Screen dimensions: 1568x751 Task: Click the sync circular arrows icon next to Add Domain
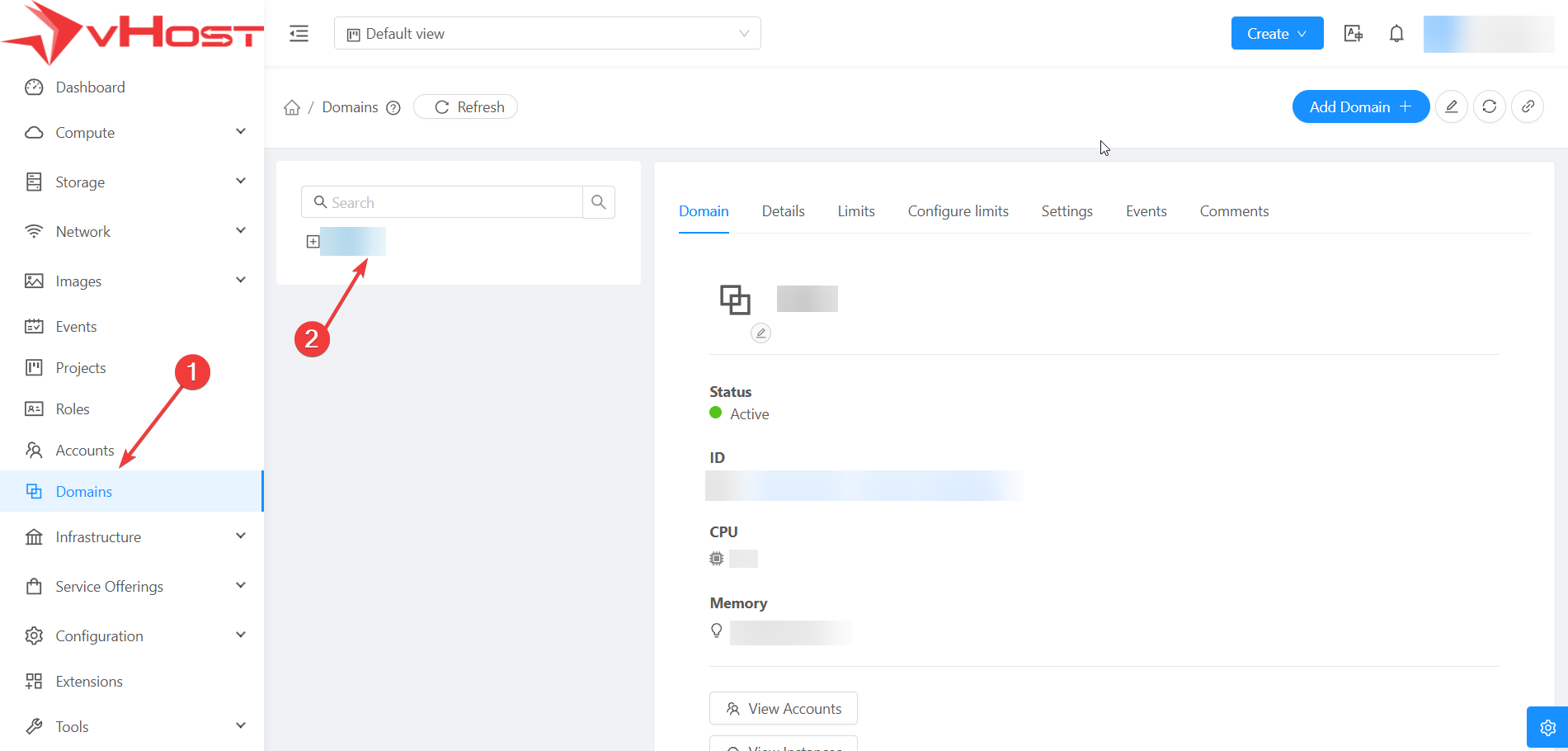(x=1489, y=107)
